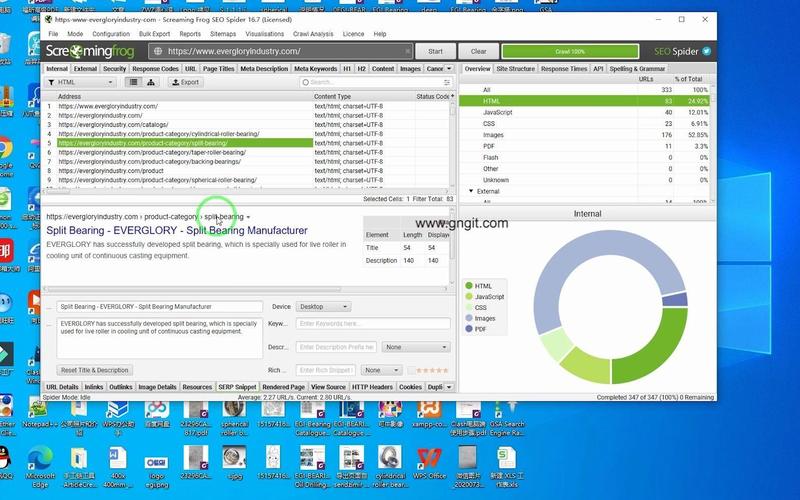
Task: Click Reset Title & Description button
Action: tap(94, 370)
